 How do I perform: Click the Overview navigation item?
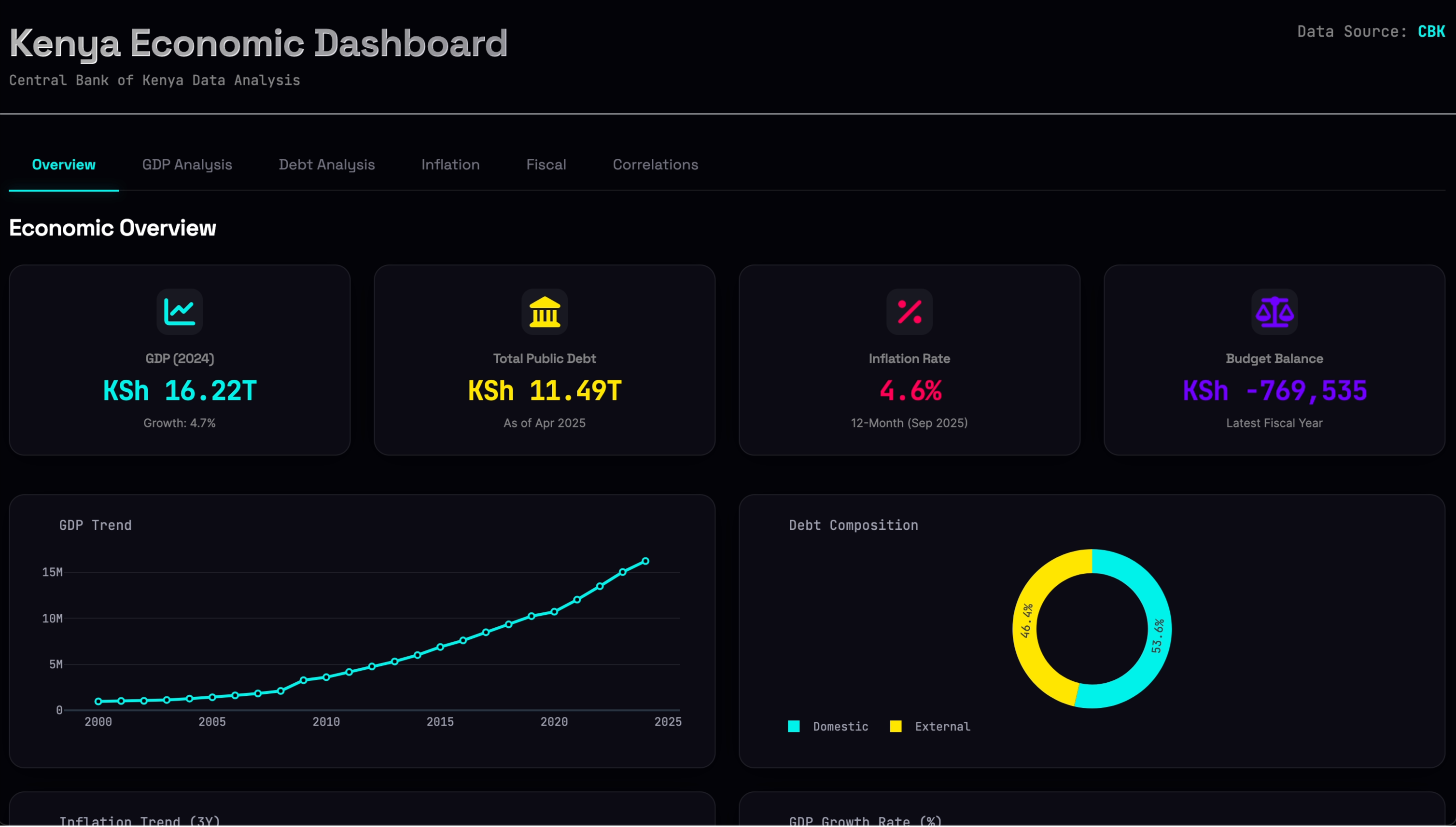(63, 165)
